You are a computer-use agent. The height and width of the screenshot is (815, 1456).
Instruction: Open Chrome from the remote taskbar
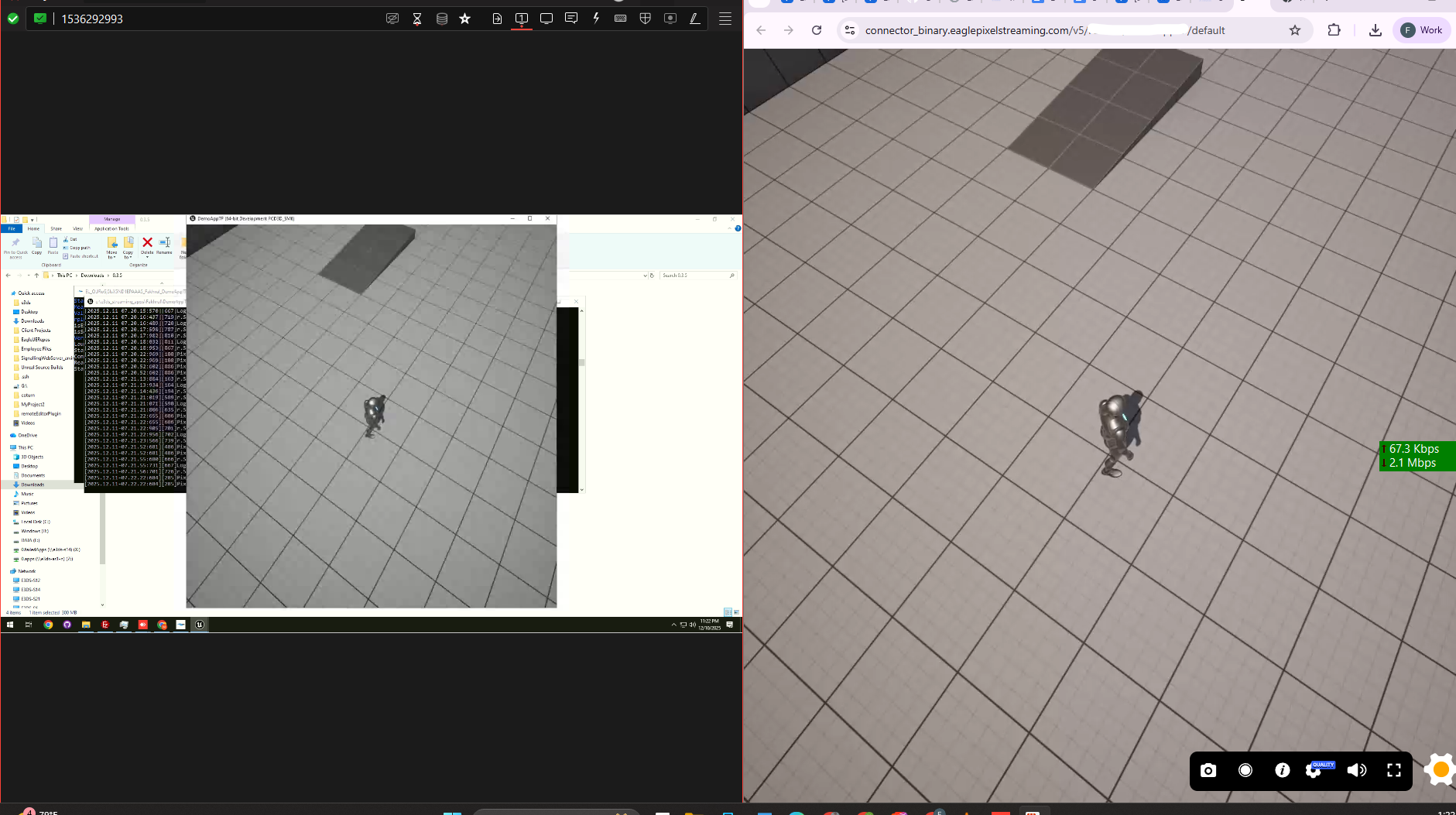[48, 625]
